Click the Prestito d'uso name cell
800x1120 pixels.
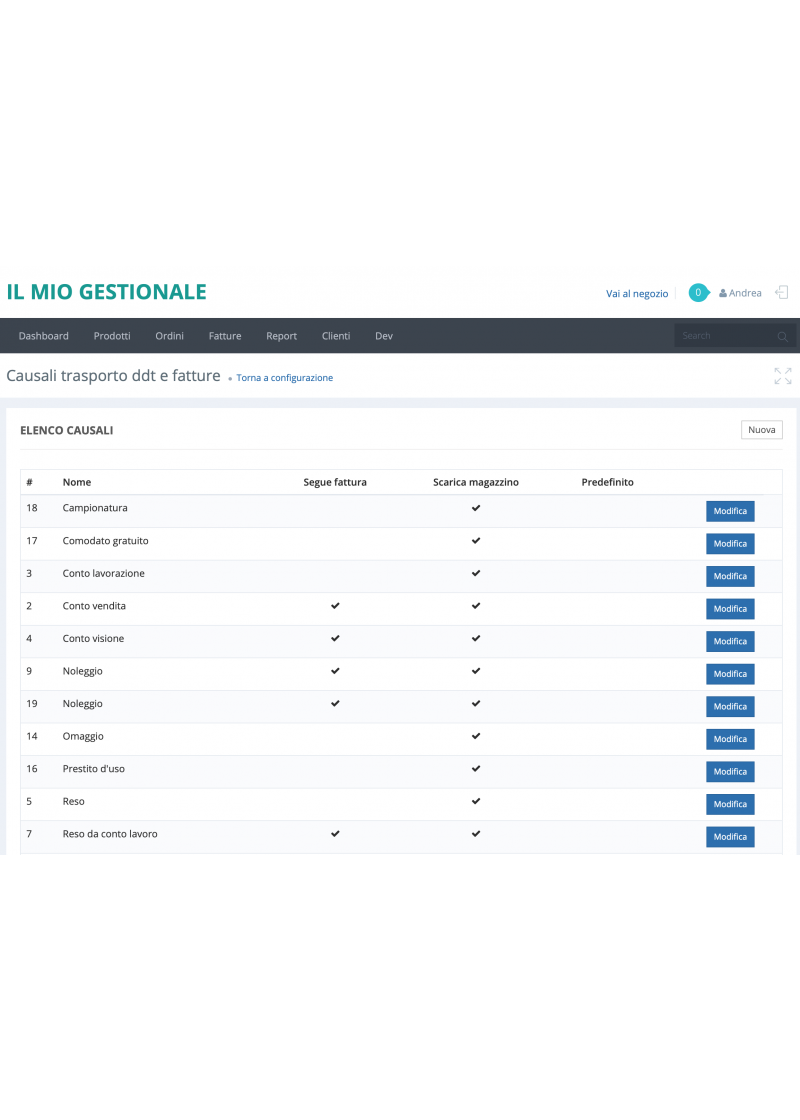click(x=94, y=769)
